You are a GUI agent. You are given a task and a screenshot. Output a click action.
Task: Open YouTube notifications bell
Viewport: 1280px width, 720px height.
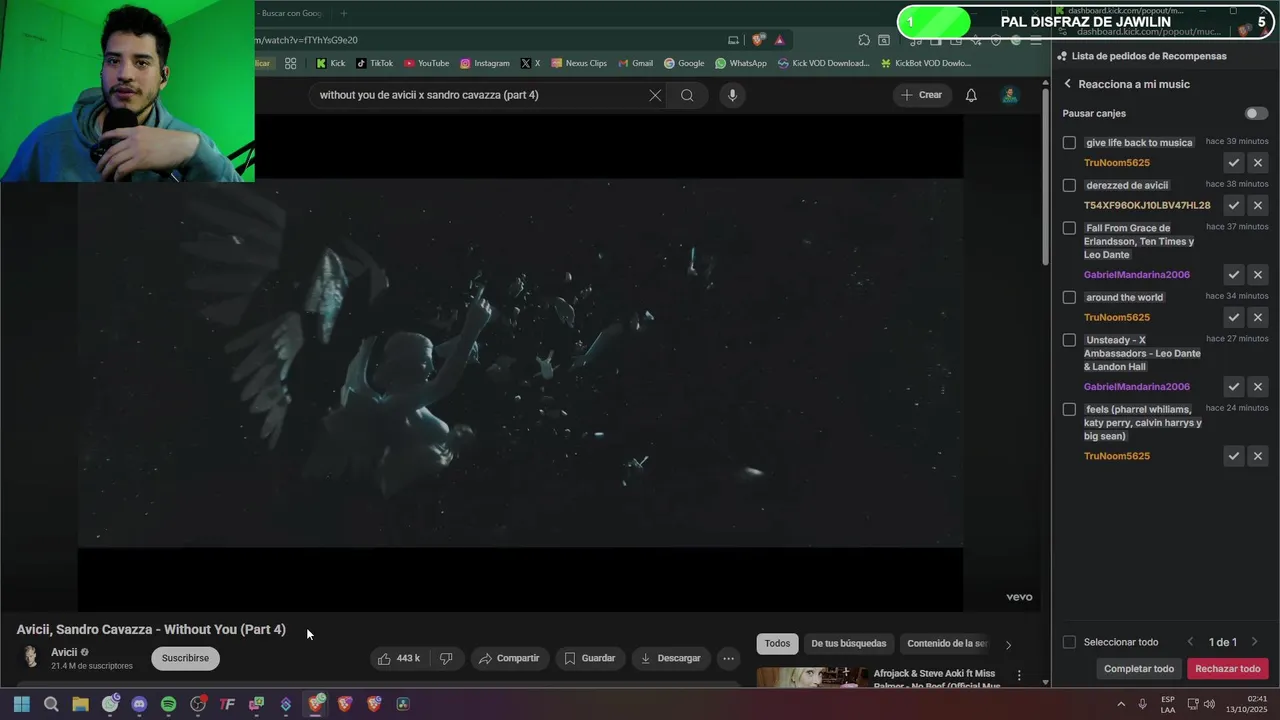click(x=971, y=95)
